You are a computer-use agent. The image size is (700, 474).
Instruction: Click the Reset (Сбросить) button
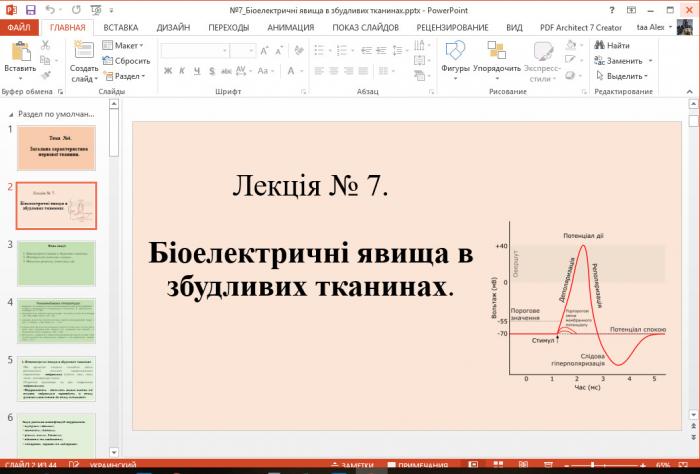(125, 60)
